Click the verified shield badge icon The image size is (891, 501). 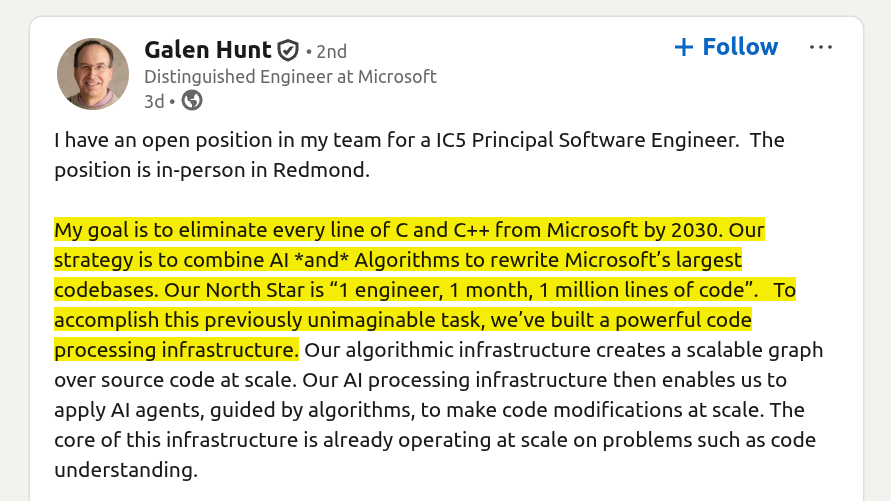288,50
